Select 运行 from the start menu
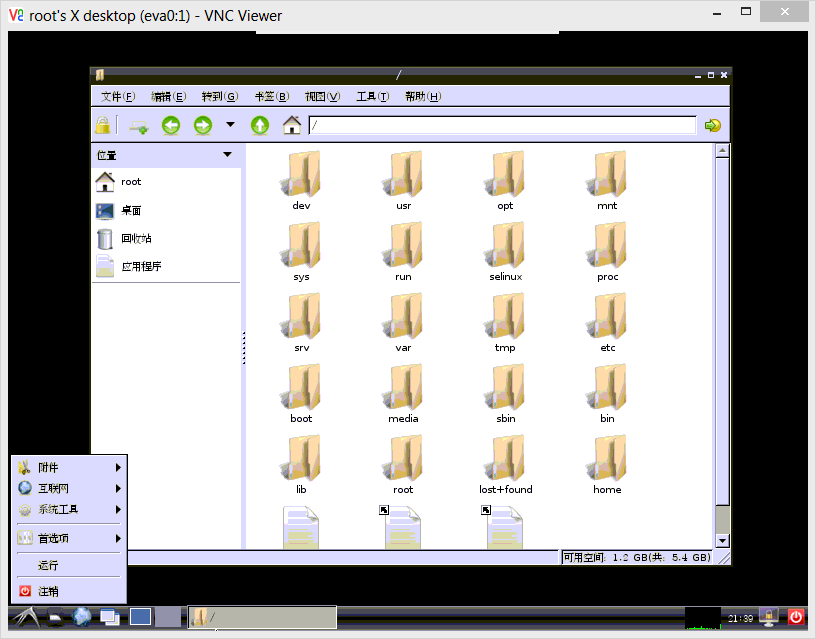The height and width of the screenshot is (639, 816). pyautogui.click(x=49, y=565)
